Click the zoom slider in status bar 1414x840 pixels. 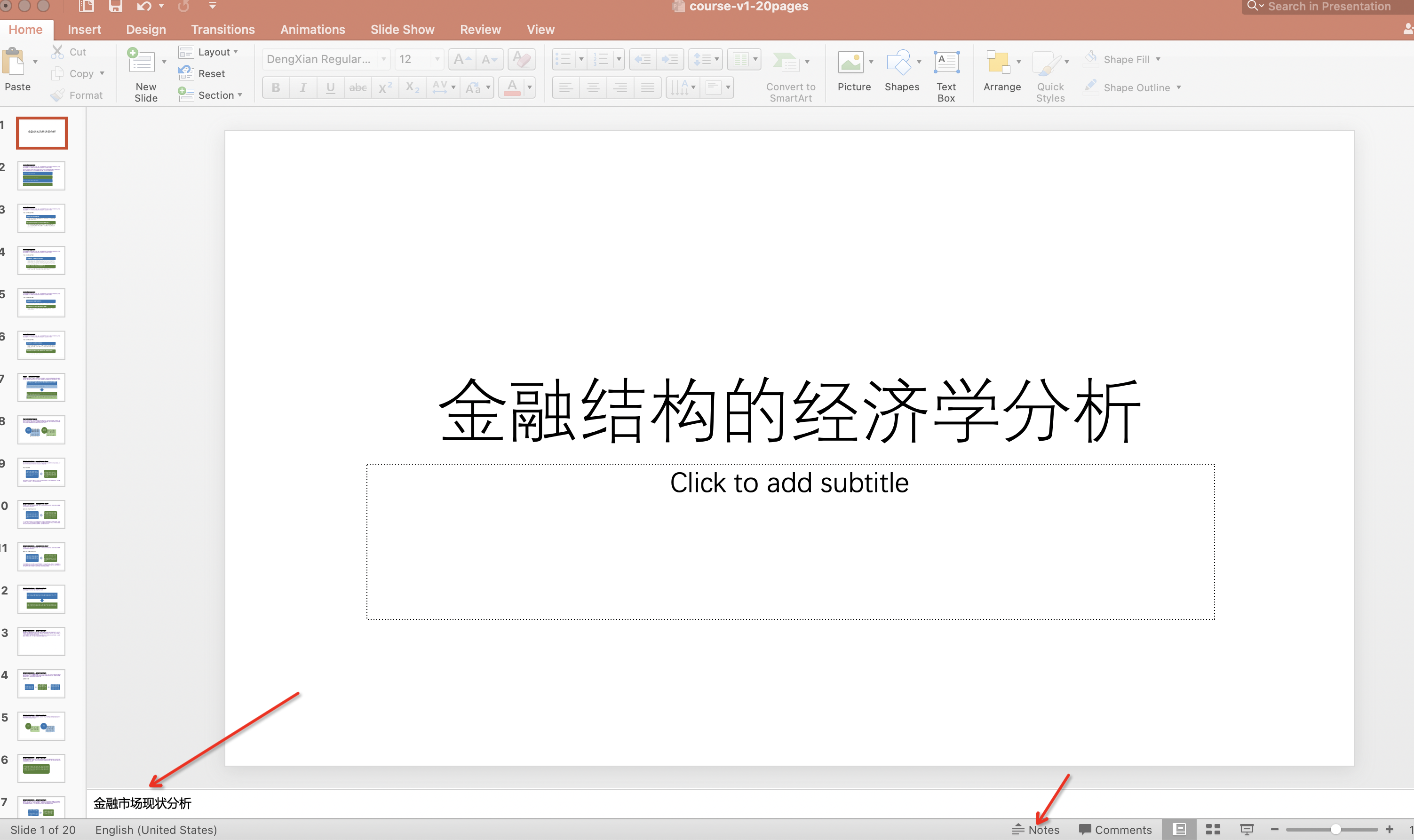click(1335, 829)
